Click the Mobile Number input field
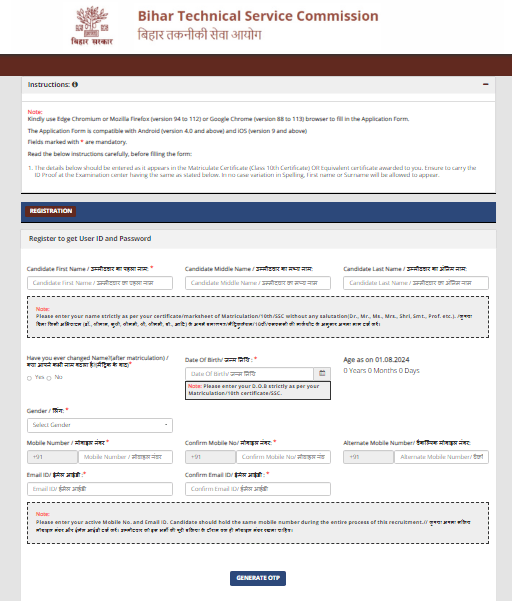512x601 pixels. pyautogui.click(x=125, y=457)
